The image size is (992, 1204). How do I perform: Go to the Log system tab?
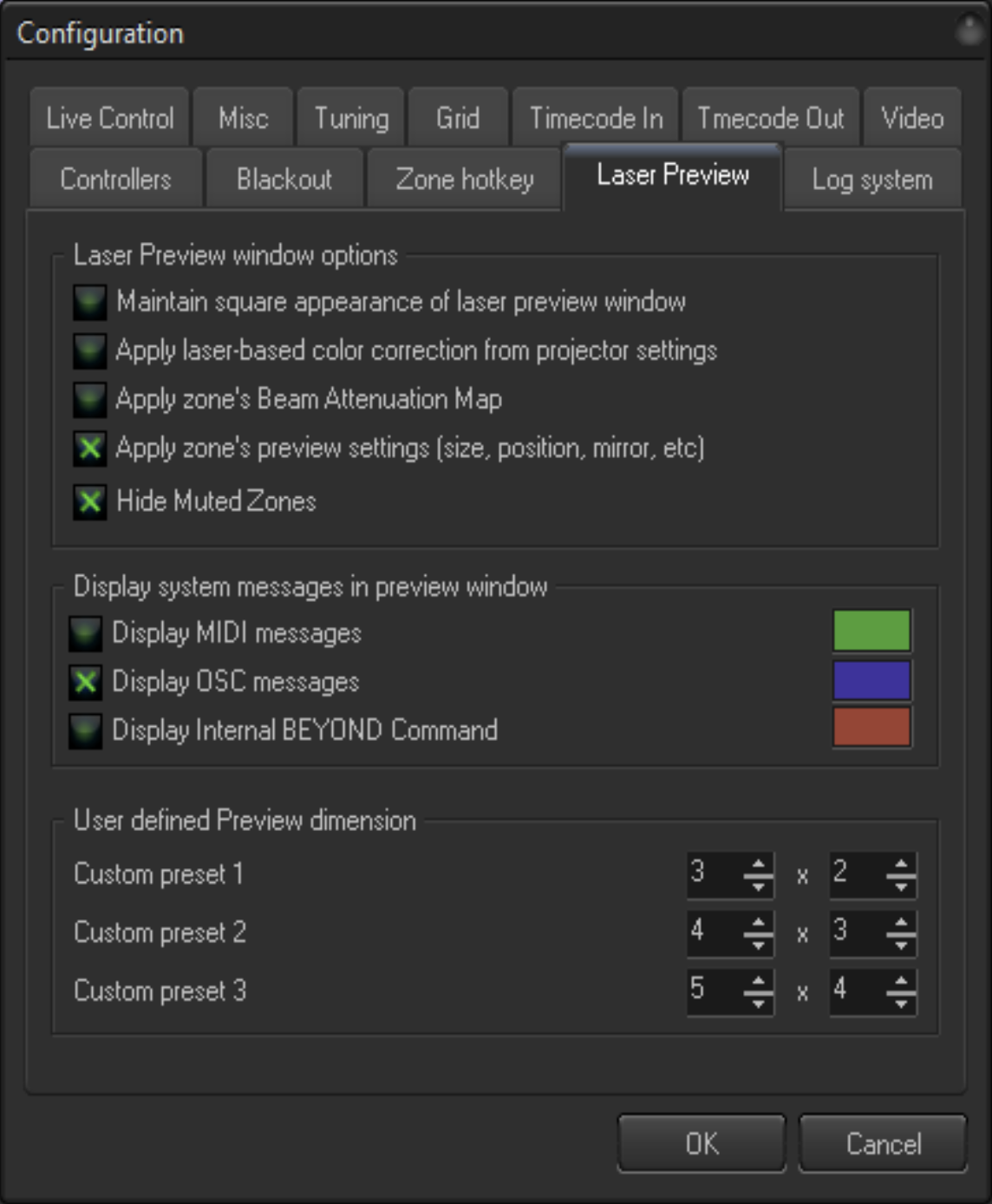click(872, 179)
